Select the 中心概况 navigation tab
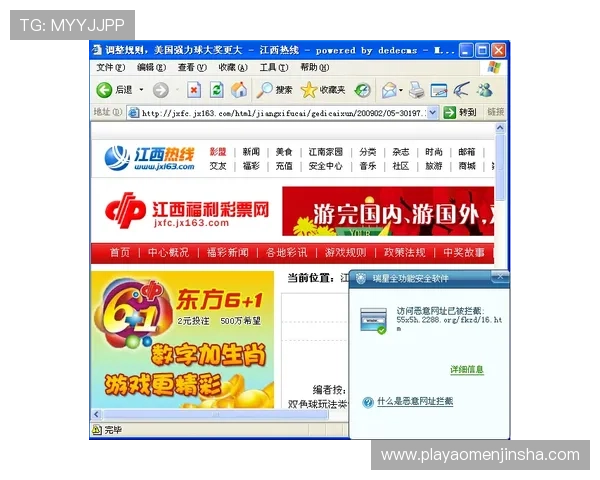 pyautogui.click(x=168, y=253)
